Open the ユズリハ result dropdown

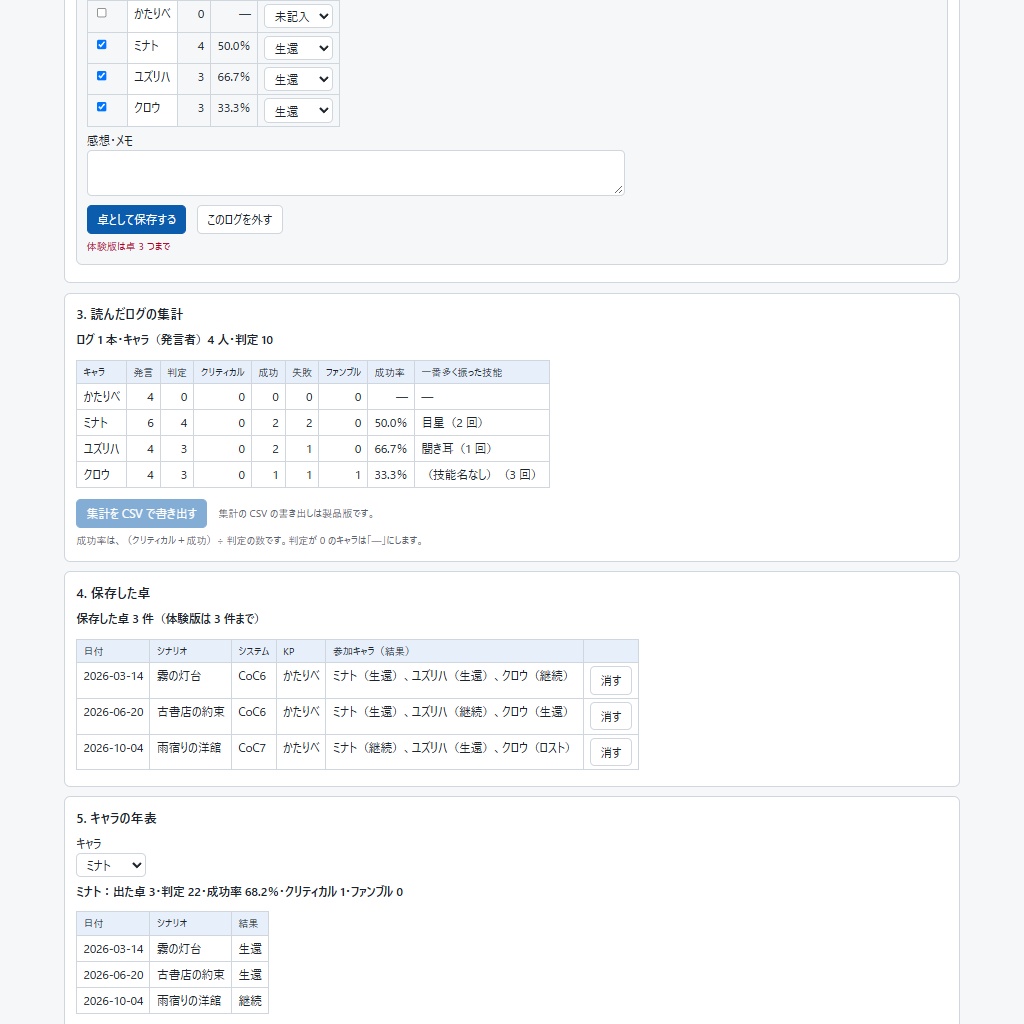coord(298,80)
